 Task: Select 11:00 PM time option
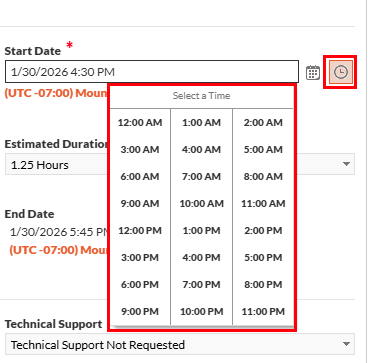coord(263,312)
